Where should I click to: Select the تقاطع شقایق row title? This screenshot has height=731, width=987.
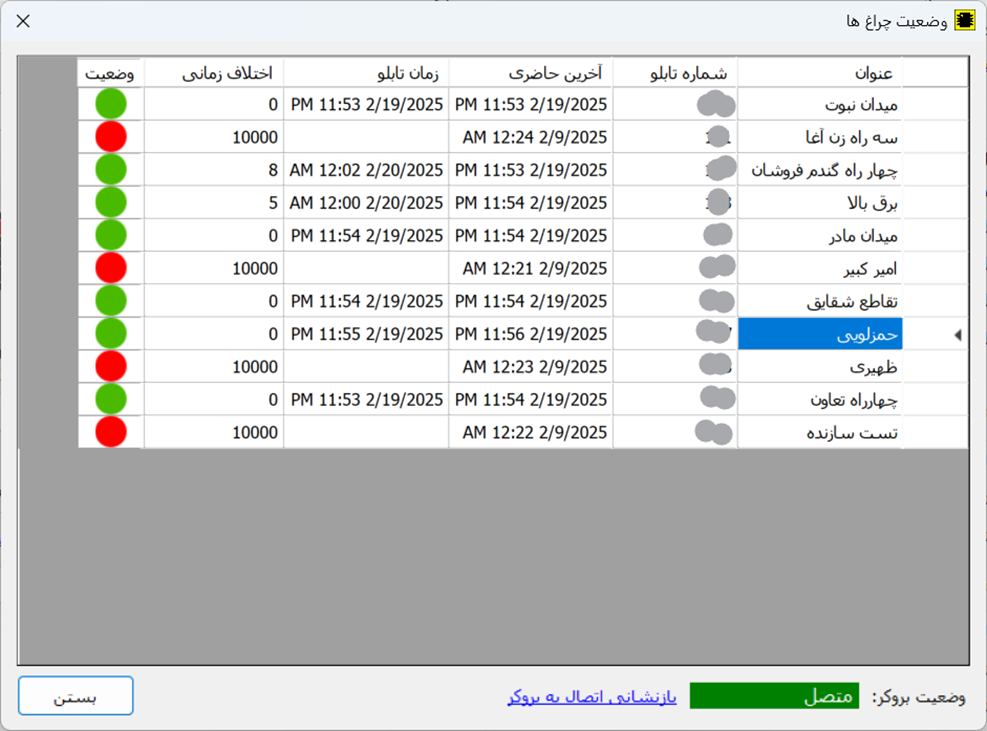click(852, 301)
